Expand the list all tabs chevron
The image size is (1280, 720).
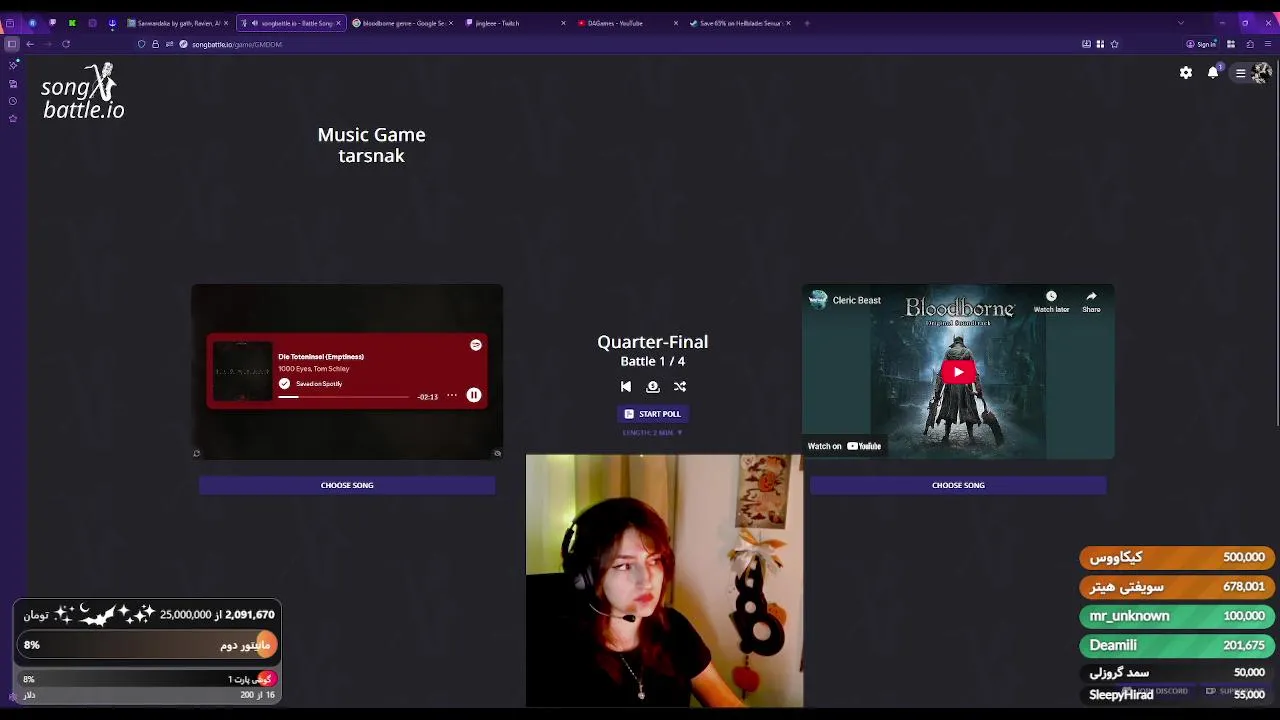pos(1181,23)
